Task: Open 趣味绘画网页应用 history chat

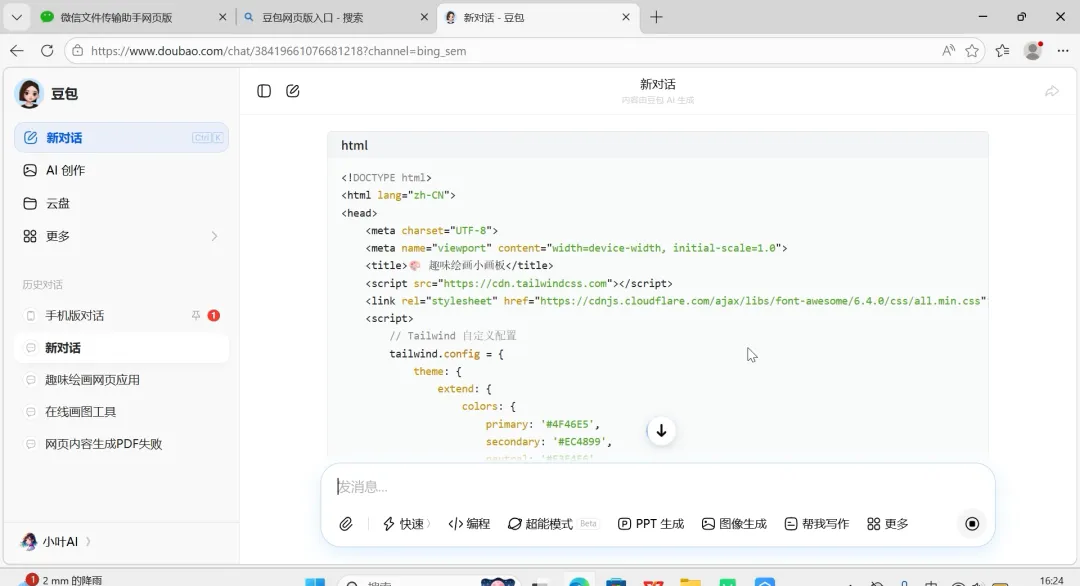Action: pos(121,380)
